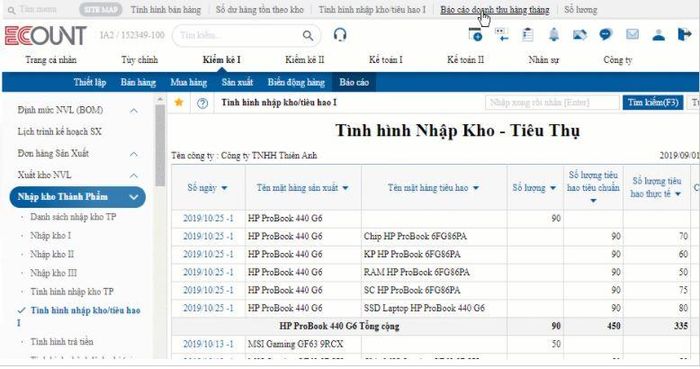Open Báo cáo submenu
700x369 pixels.
pyautogui.click(x=354, y=82)
